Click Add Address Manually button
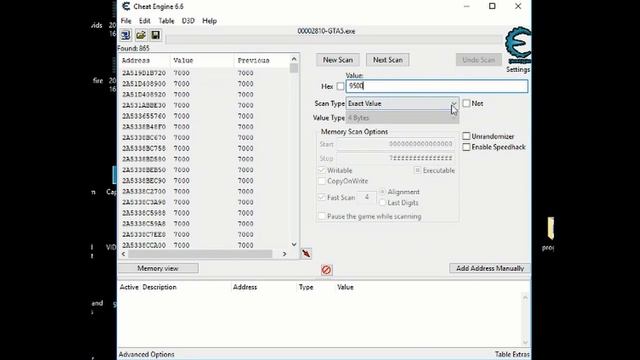The width and height of the screenshot is (640, 360). (x=490, y=268)
